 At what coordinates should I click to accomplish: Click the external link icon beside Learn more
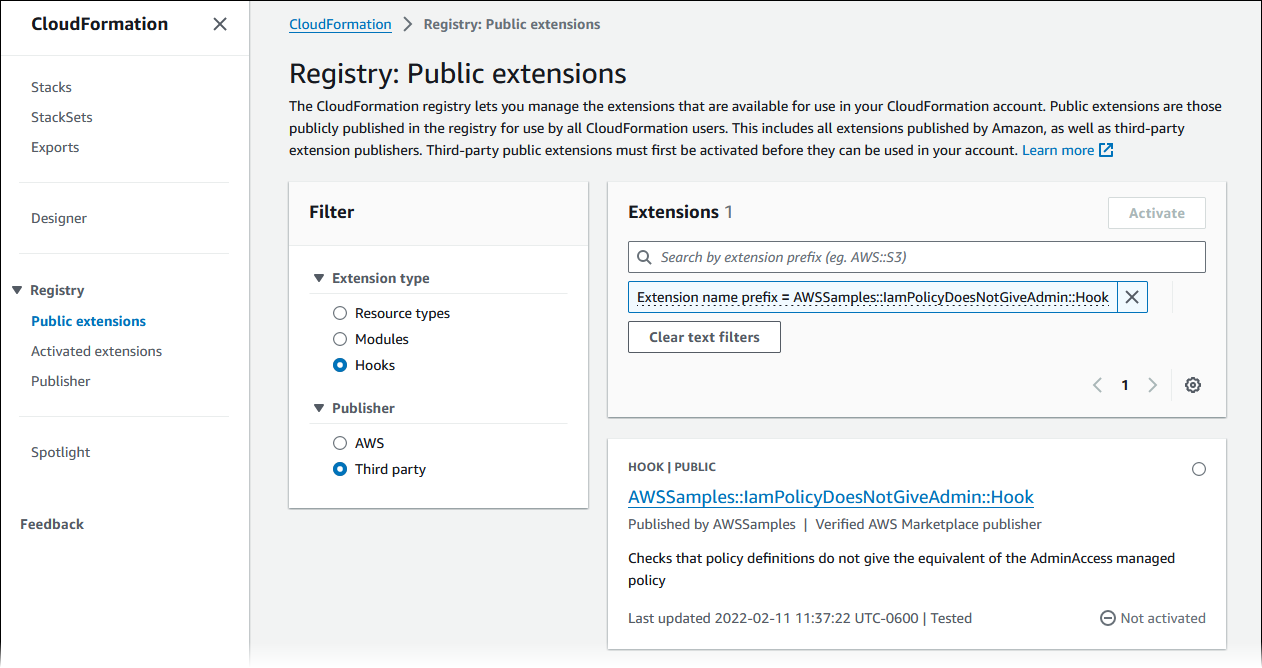pos(1106,150)
